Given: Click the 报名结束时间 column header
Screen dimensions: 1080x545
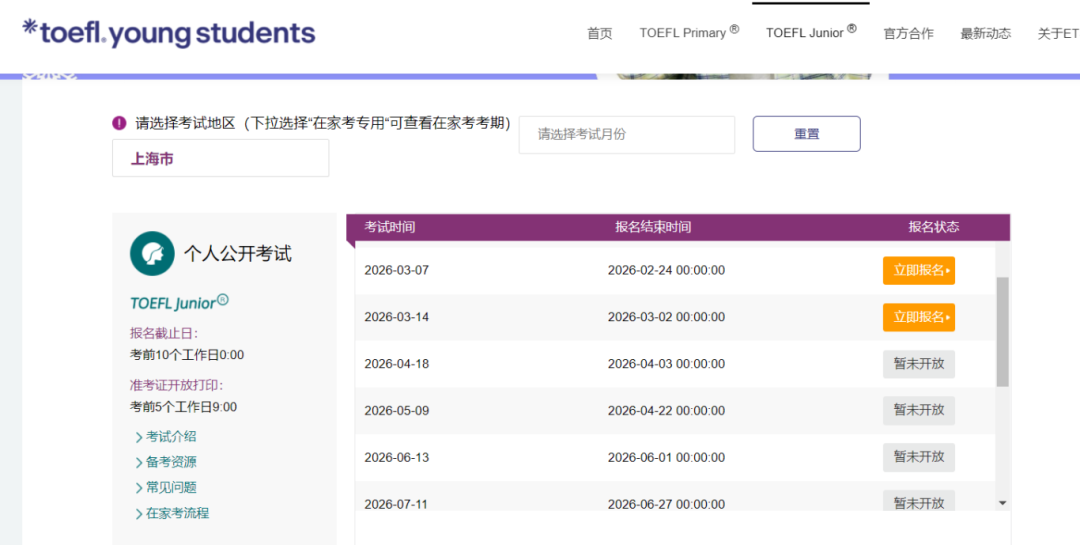Looking at the screenshot, I should (653, 227).
